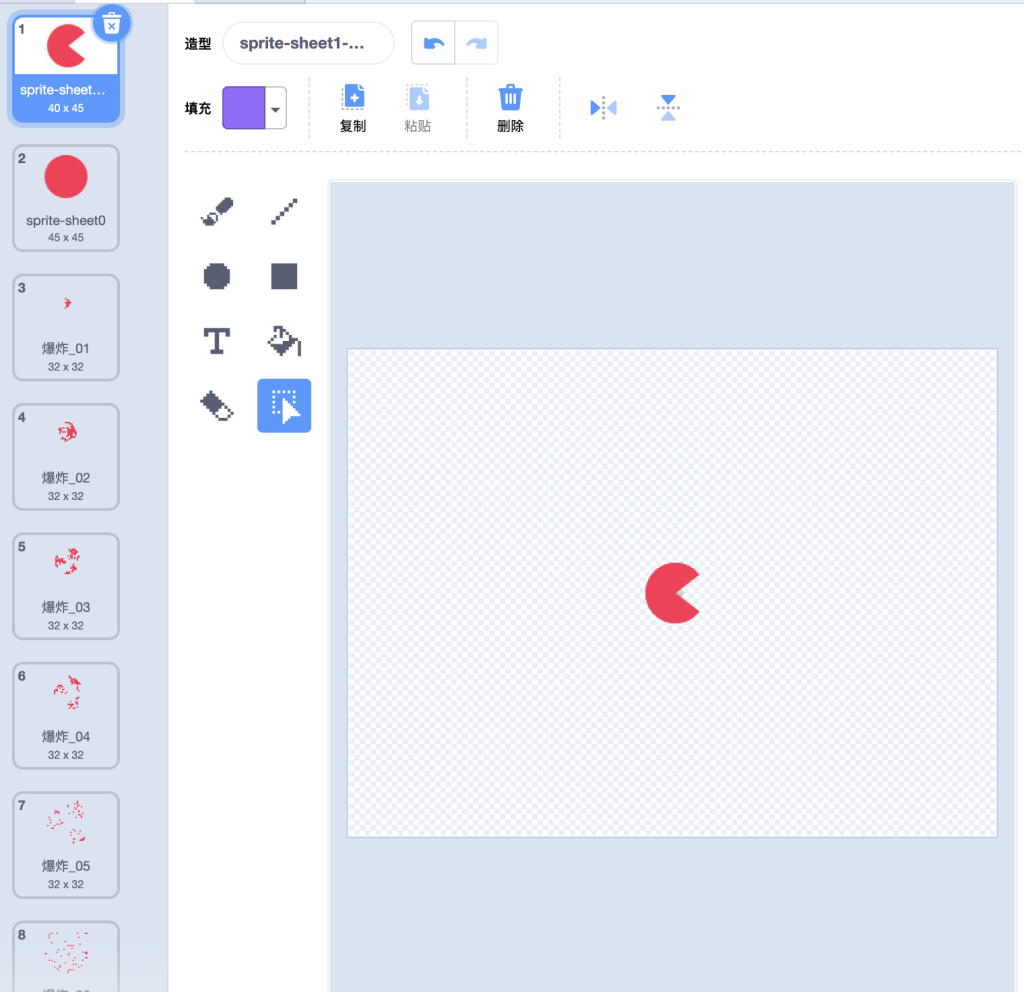
Task: Flip the costume horizontally
Action: pyautogui.click(x=603, y=108)
